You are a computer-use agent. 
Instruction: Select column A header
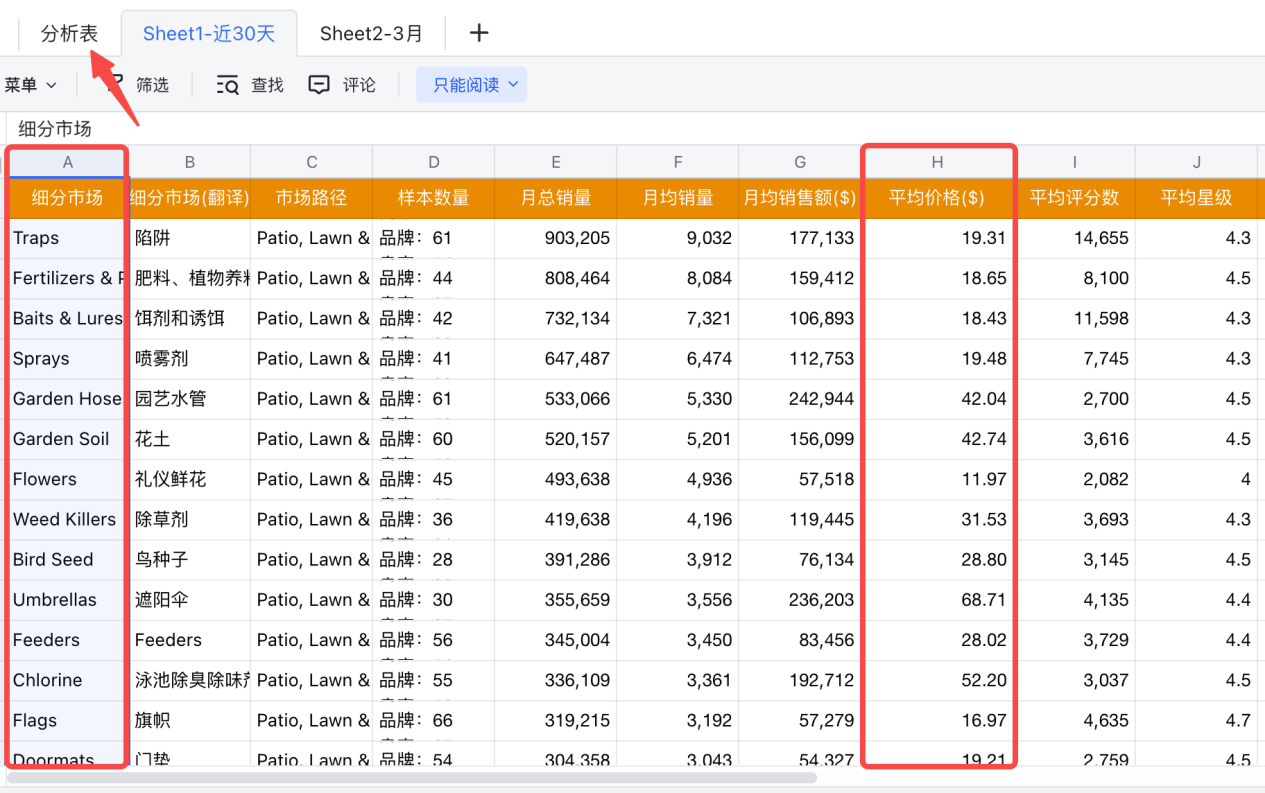(x=67, y=161)
